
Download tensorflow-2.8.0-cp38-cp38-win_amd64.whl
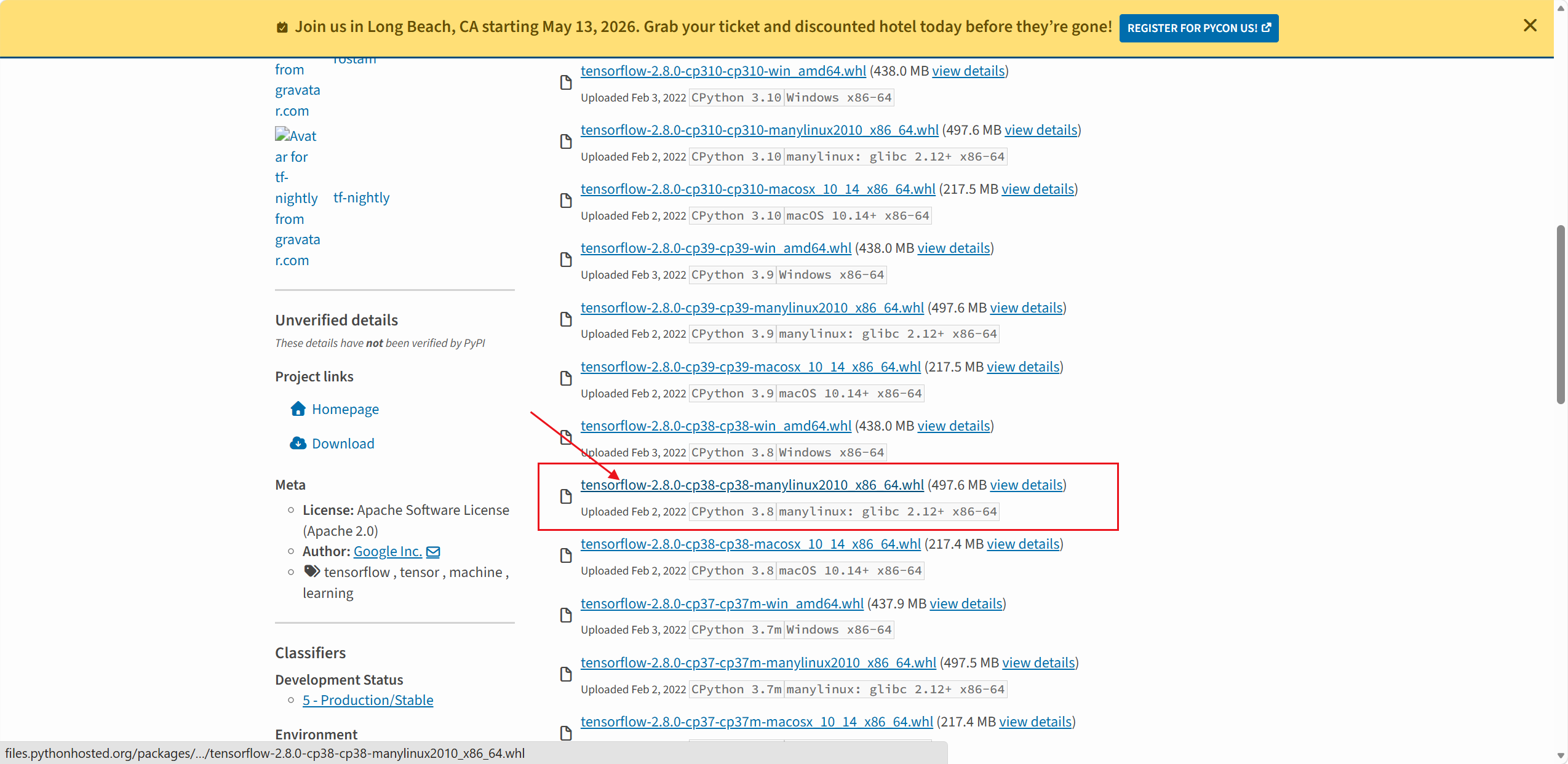pos(716,426)
